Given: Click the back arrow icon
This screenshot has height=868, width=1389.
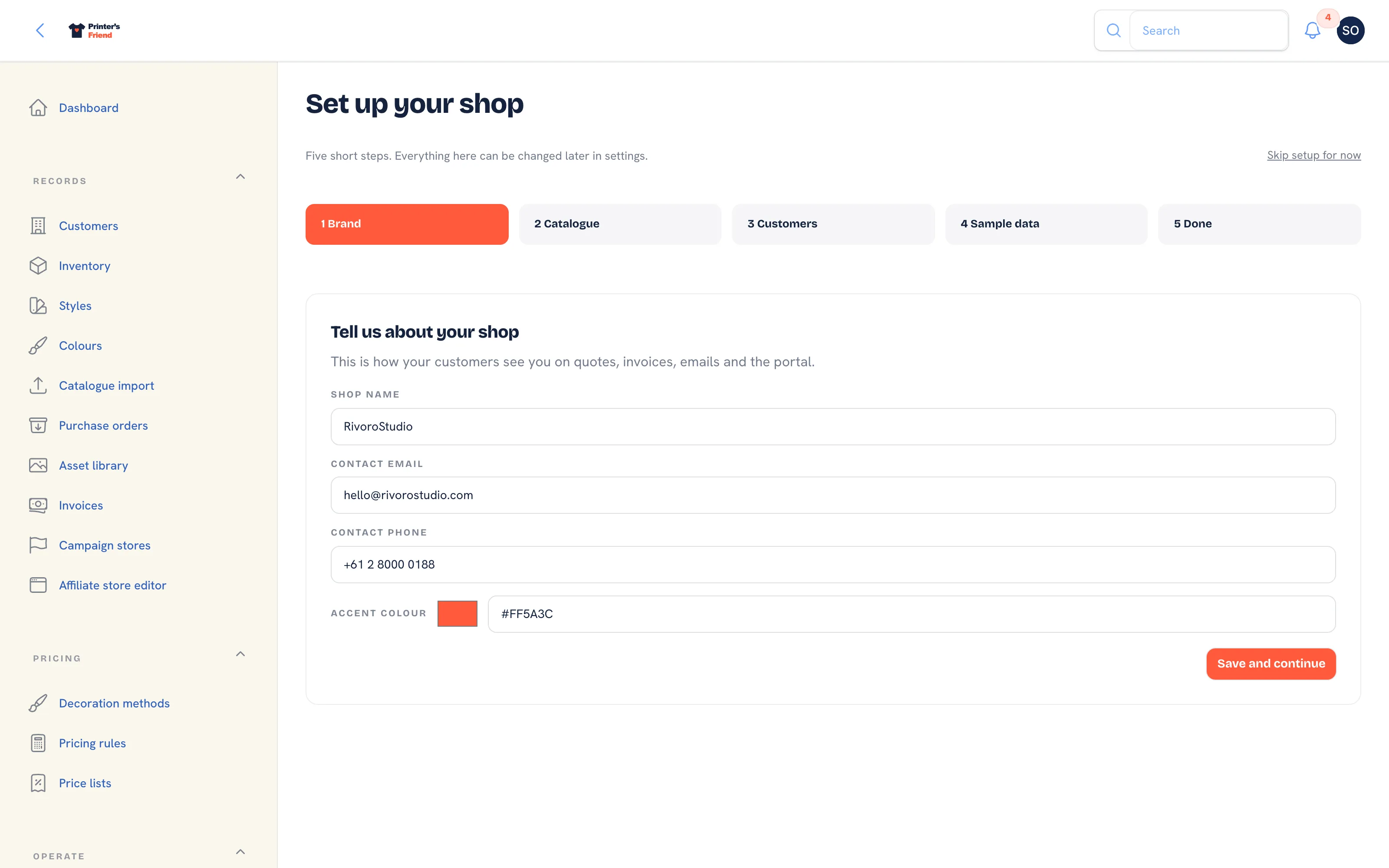Looking at the screenshot, I should click(x=40, y=30).
